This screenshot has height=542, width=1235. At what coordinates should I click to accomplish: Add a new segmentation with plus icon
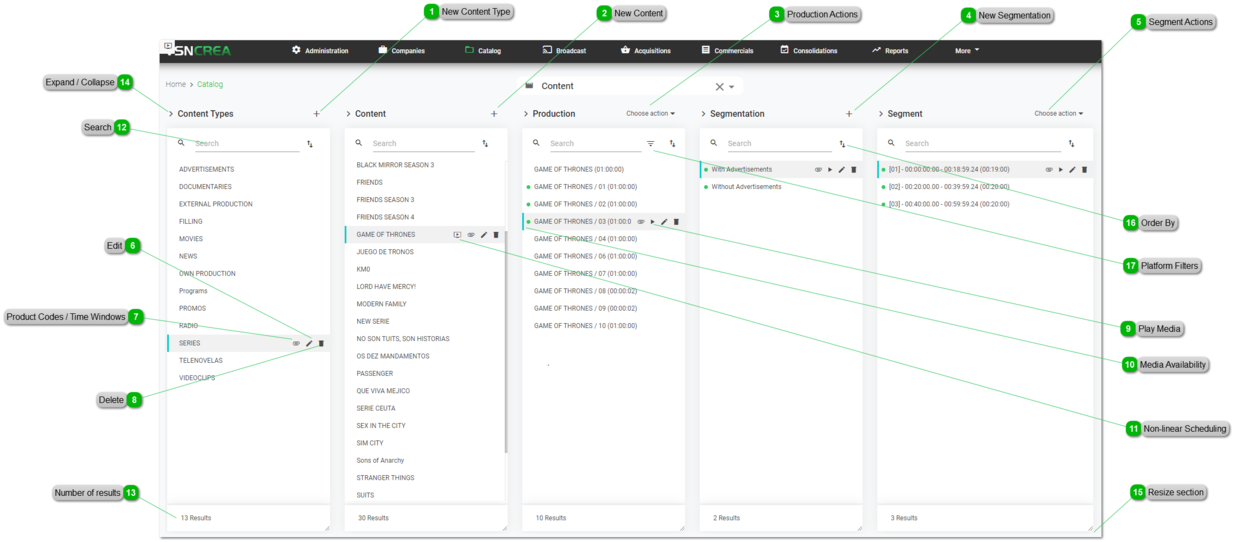[849, 114]
